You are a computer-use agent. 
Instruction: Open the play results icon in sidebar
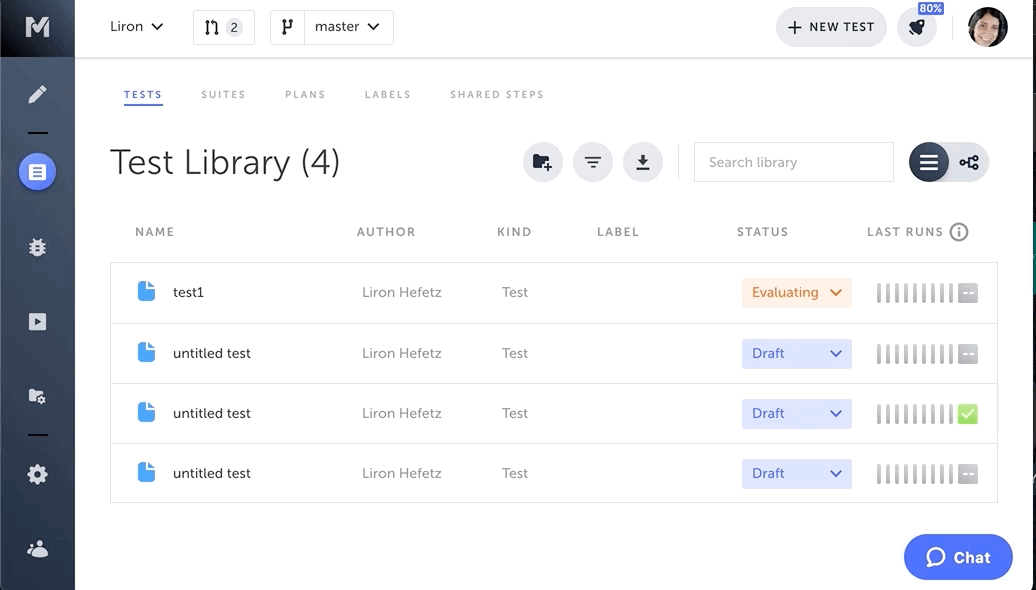point(37,322)
